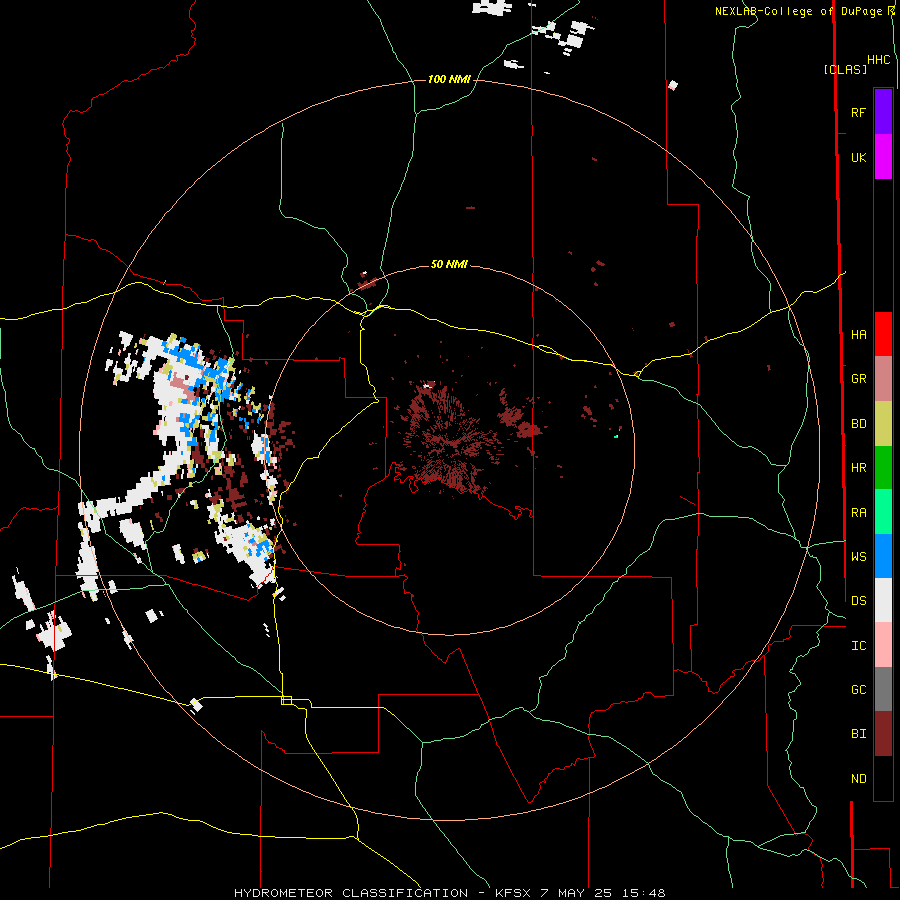Click the RA legend label
The width and height of the screenshot is (900, 900).
click(x=858, y=513)
